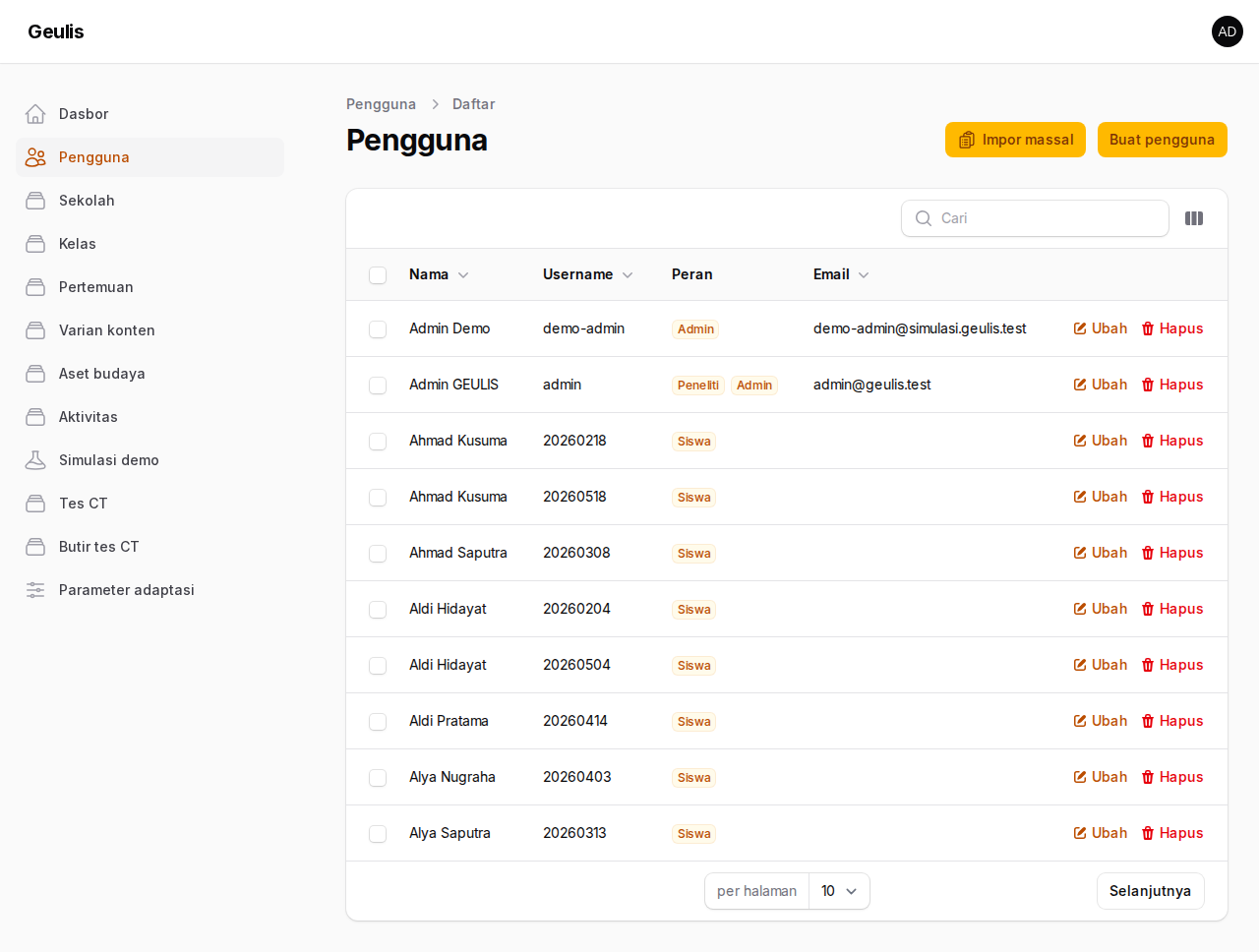
Task: Click the Buat pengguna button
Action: point(1163,140)
